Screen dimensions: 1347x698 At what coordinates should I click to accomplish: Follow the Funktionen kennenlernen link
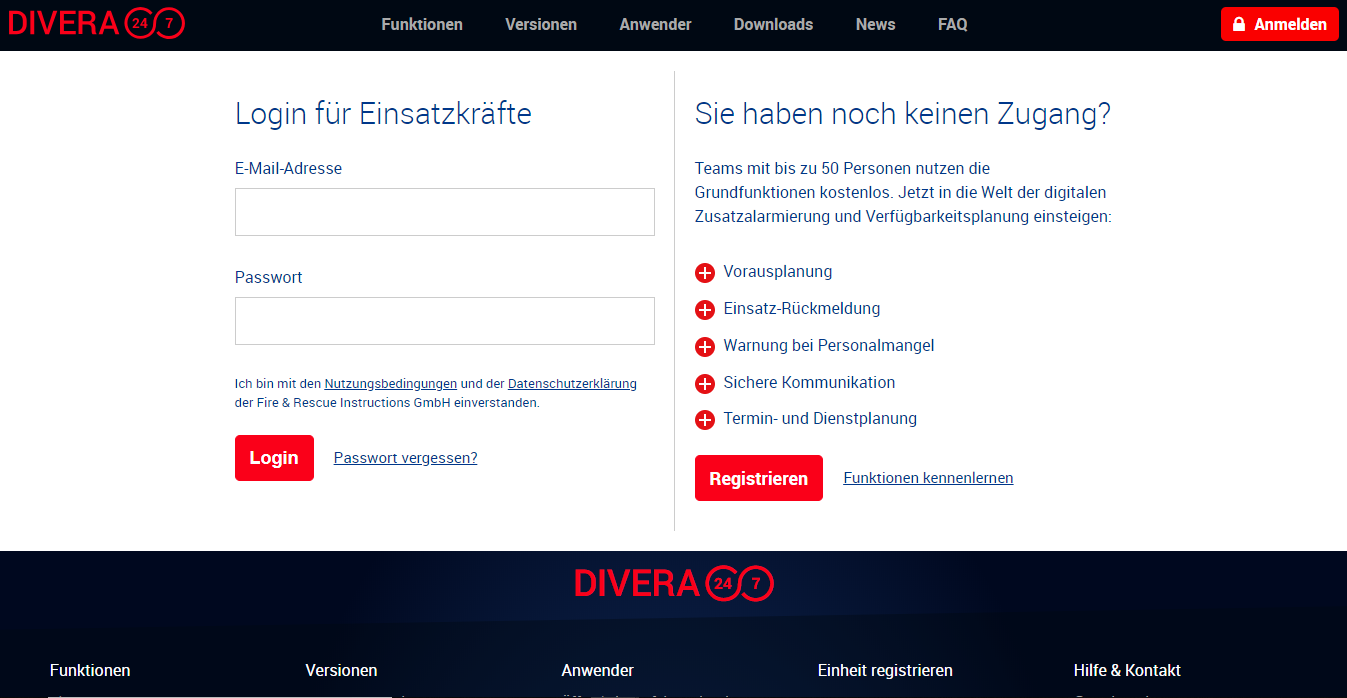click(x=928, y=478)
